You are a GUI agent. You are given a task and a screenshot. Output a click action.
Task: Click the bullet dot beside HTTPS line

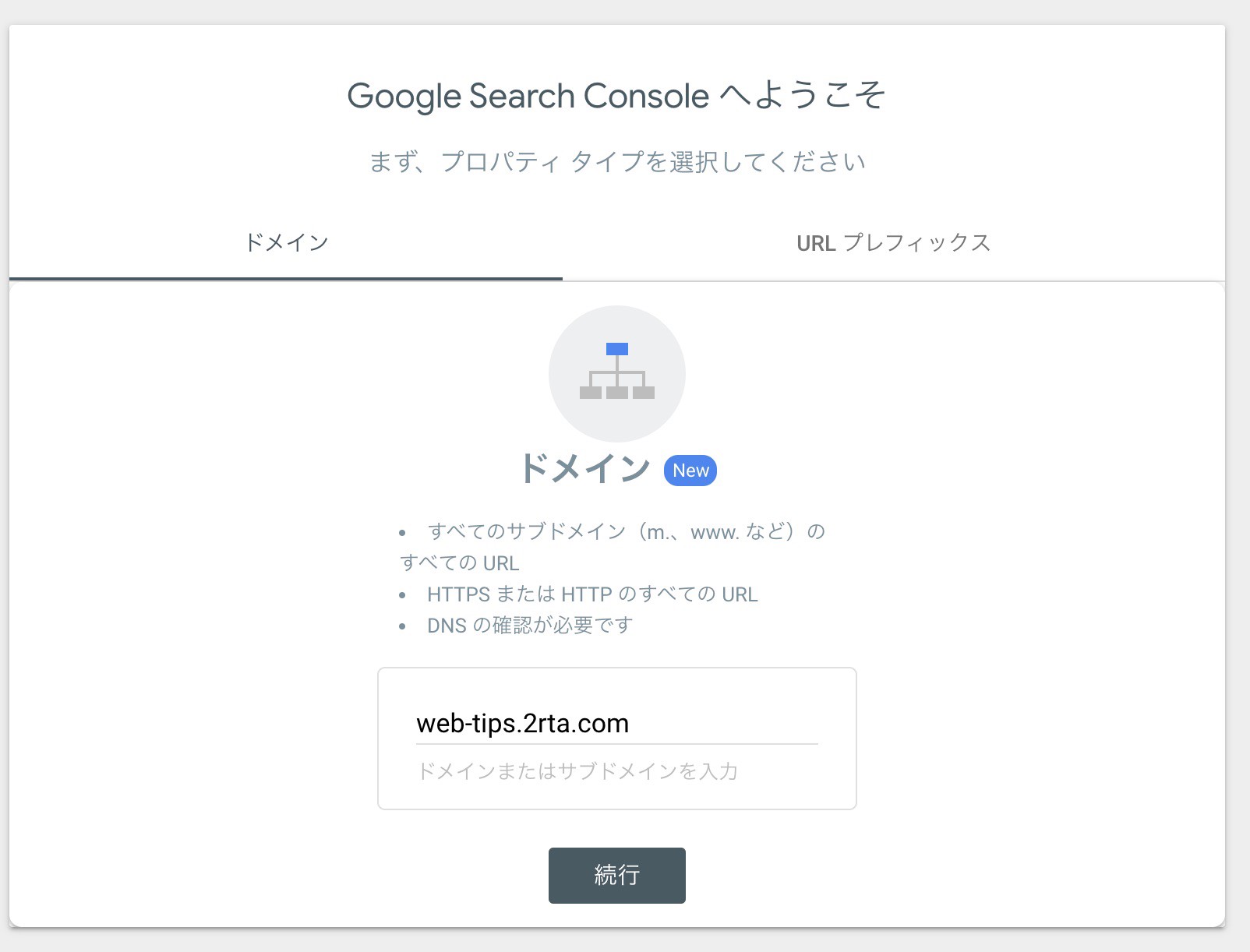[x=402, y=595]
